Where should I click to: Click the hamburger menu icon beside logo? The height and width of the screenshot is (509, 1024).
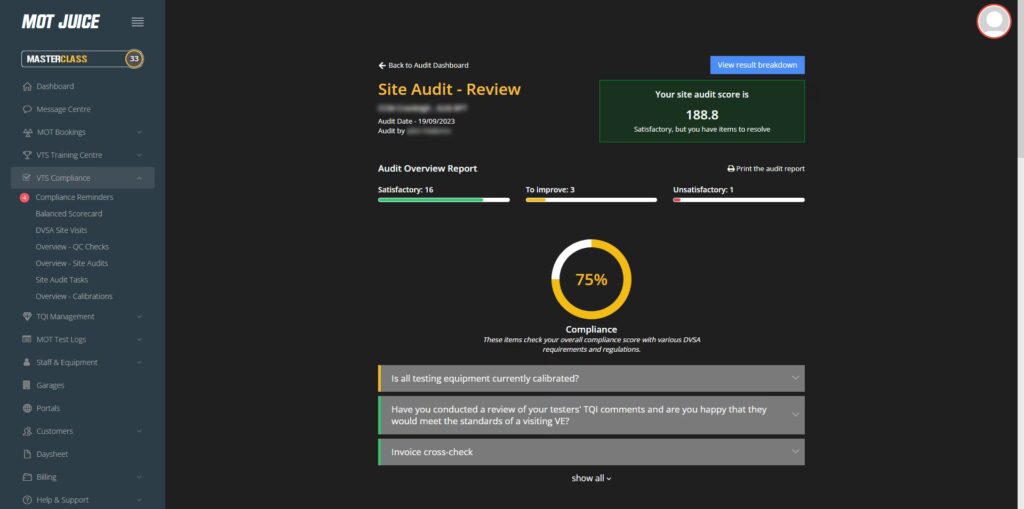[137, 22]
